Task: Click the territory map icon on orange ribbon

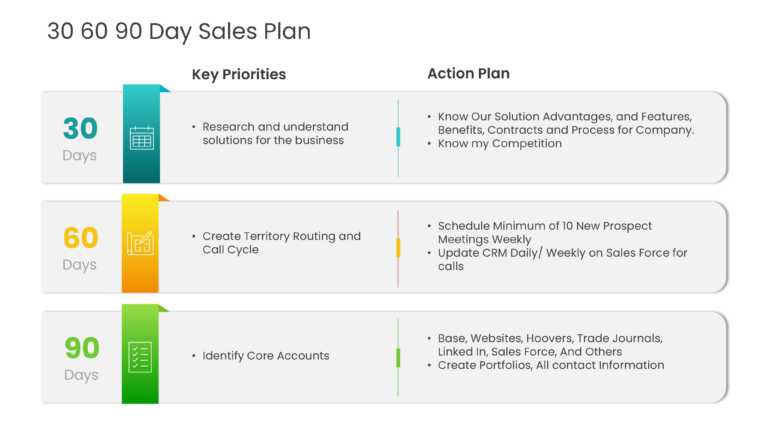Action: [x=141, y=243]
